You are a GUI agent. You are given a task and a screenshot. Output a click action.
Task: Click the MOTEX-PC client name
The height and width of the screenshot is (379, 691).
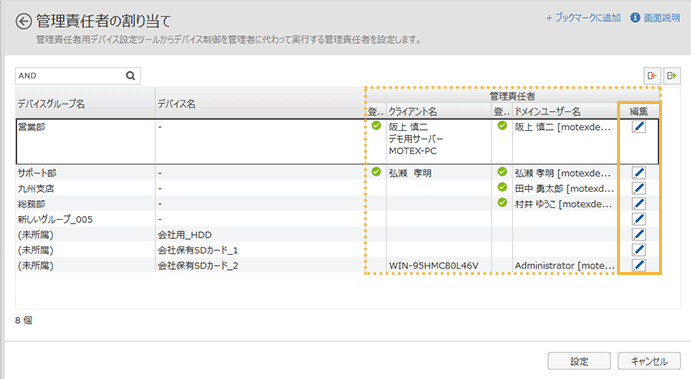click(x=412, y=151)
